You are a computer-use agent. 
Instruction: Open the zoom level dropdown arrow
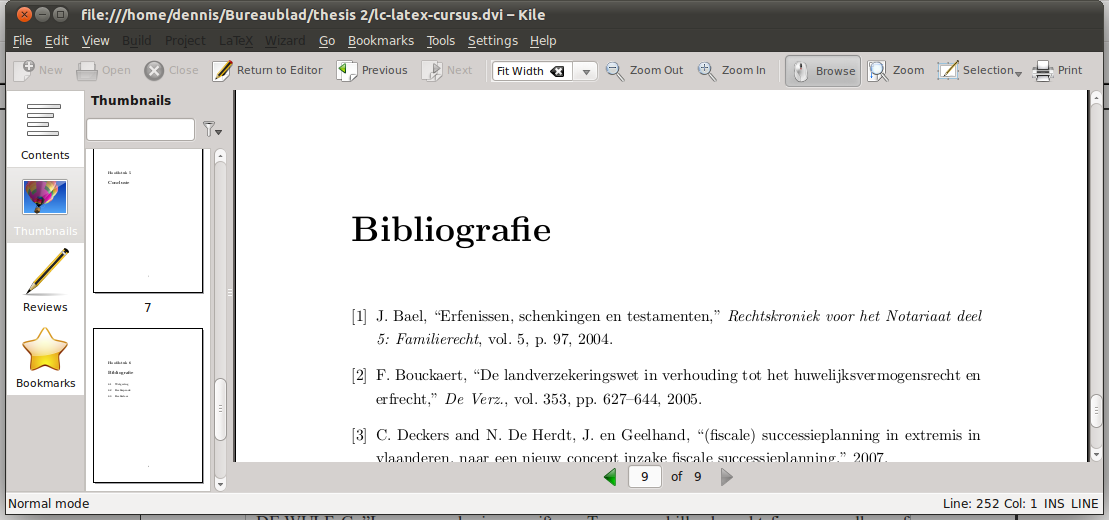586,71
